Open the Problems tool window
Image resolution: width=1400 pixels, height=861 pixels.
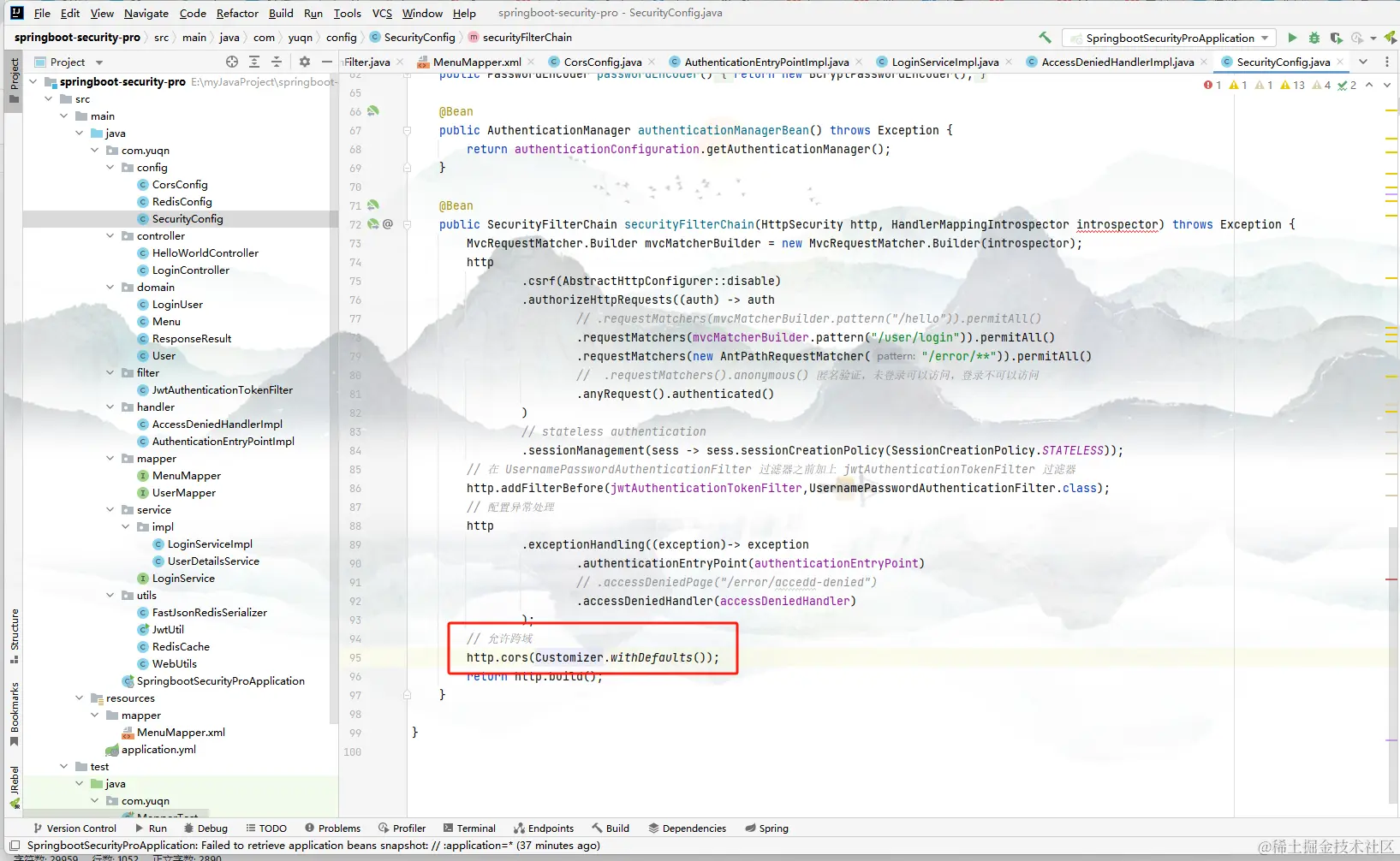[332, 828]
